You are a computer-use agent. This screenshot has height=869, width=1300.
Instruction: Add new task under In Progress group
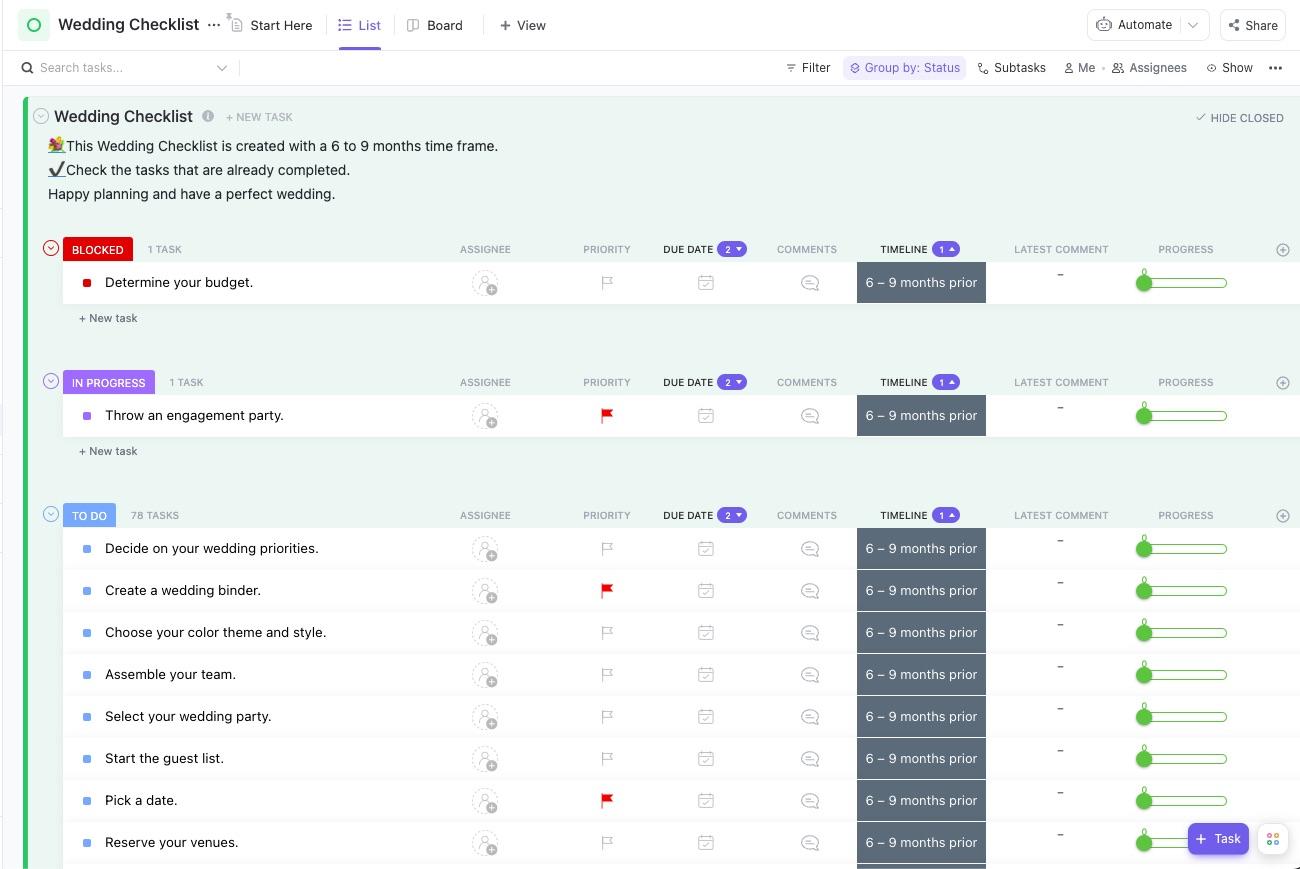pyautogui.click(x=108, y=451)
